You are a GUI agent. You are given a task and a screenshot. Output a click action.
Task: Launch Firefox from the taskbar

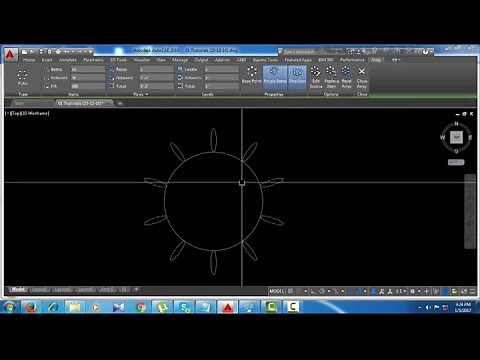pos(31,307)
